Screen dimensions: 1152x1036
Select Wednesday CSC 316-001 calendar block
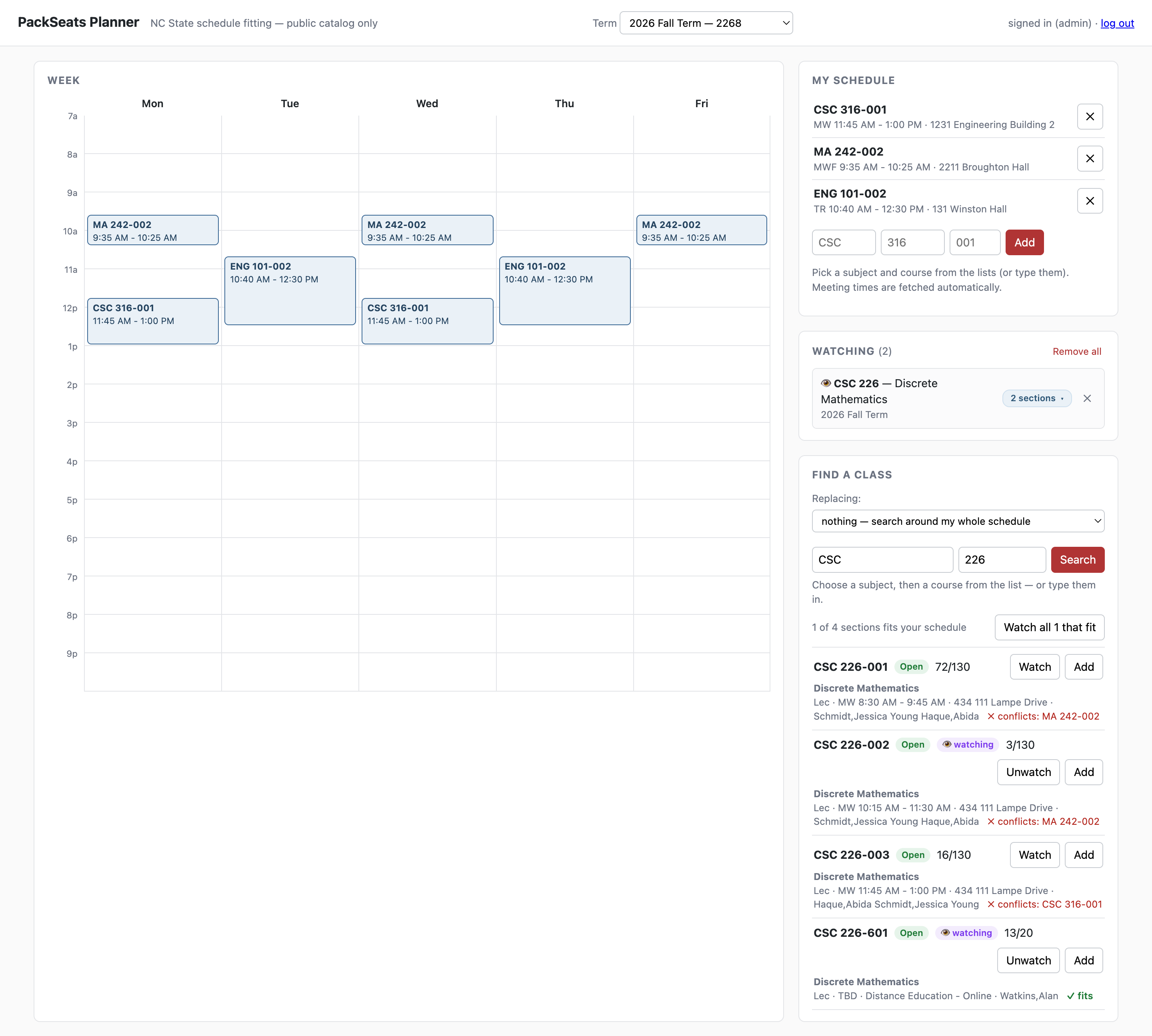click(427, 321)
